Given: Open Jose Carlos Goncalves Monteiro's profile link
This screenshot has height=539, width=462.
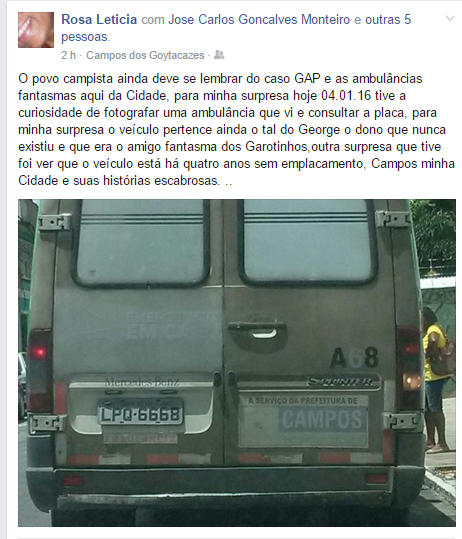Looking at the screenshot, I should [259, 20].
